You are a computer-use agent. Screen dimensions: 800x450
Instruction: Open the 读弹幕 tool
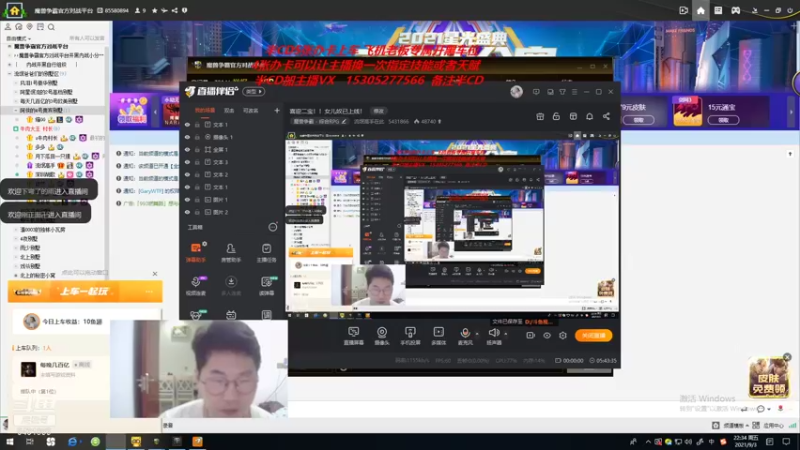(266, 285)
